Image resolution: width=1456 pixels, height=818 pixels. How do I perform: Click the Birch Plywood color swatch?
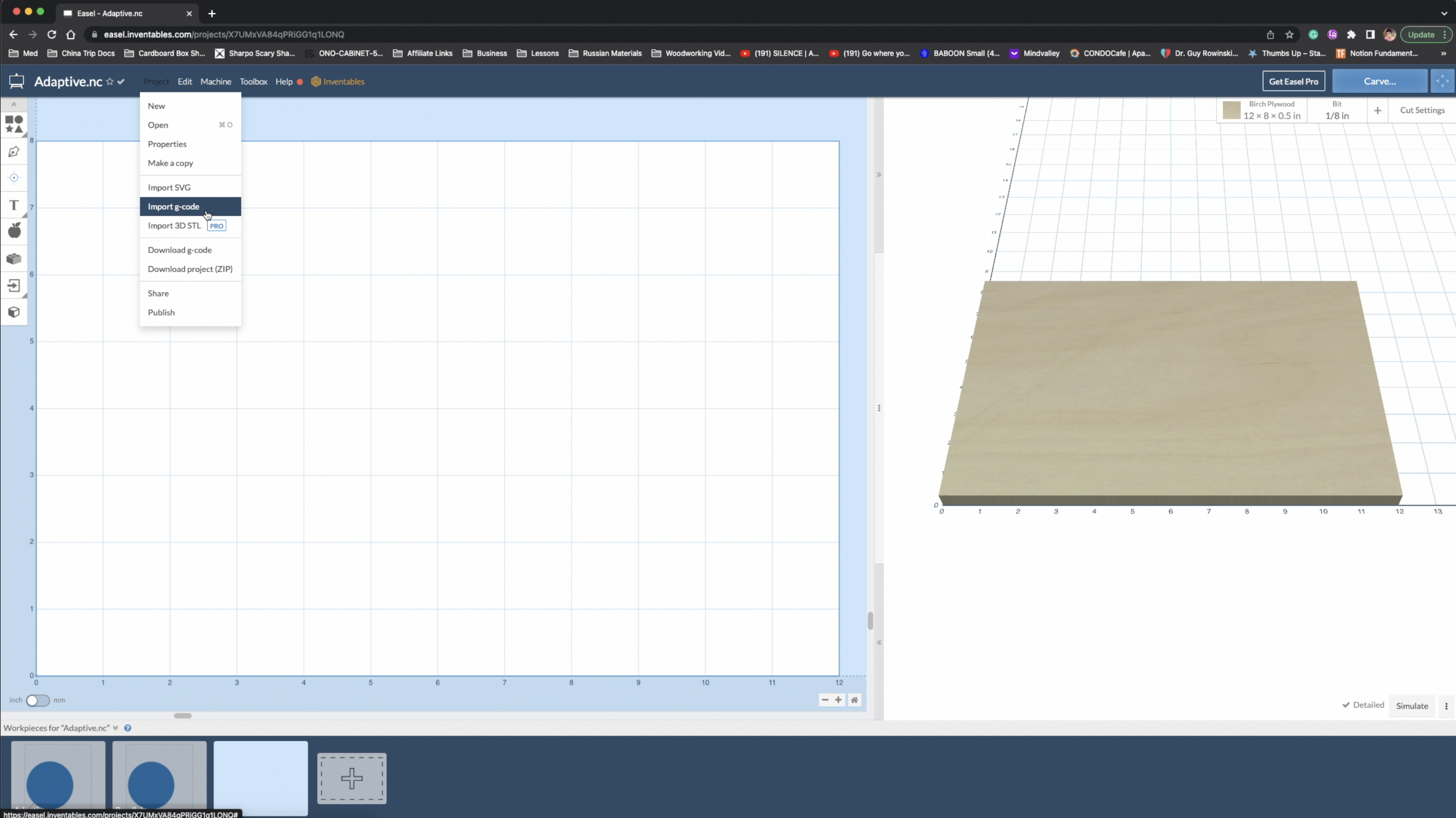coord(1231,110)
